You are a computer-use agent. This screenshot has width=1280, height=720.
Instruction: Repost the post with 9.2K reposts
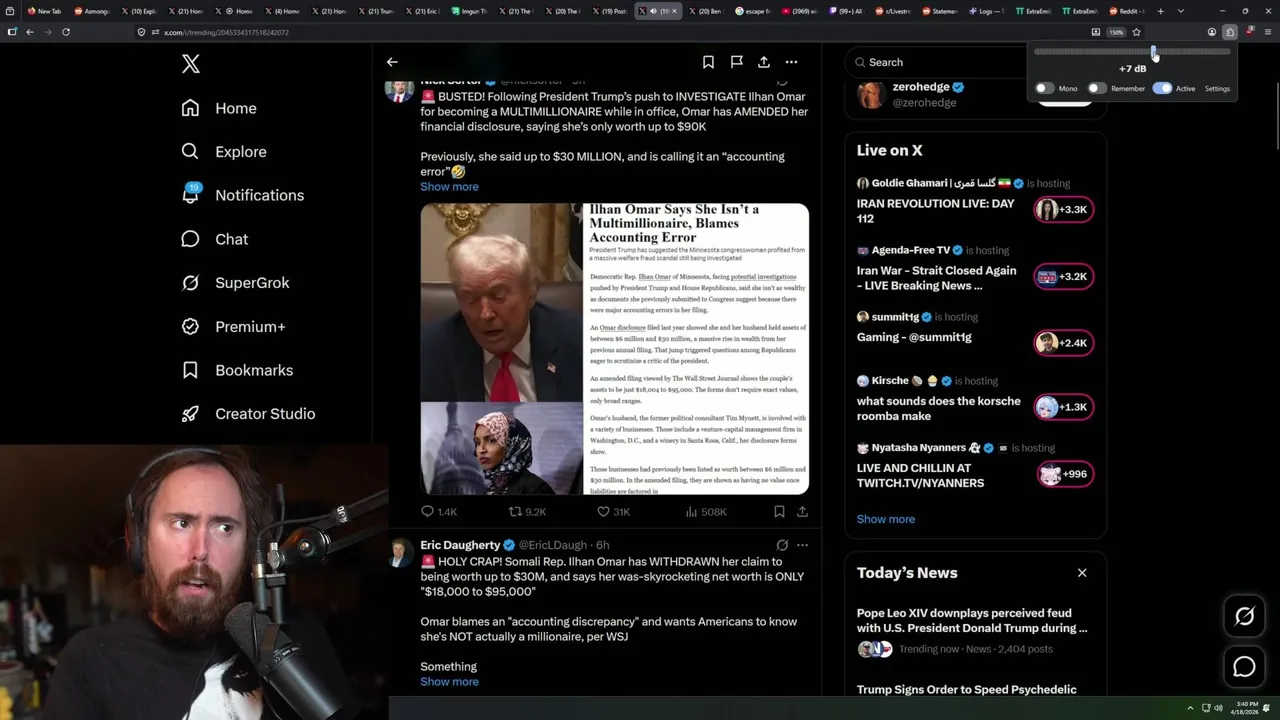coord(527,512)
